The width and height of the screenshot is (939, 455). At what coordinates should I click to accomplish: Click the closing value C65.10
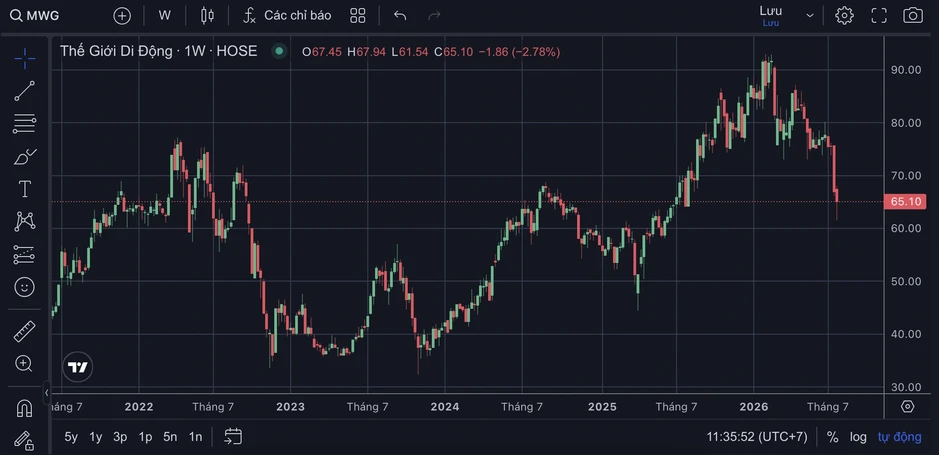[x=453, y=52]
